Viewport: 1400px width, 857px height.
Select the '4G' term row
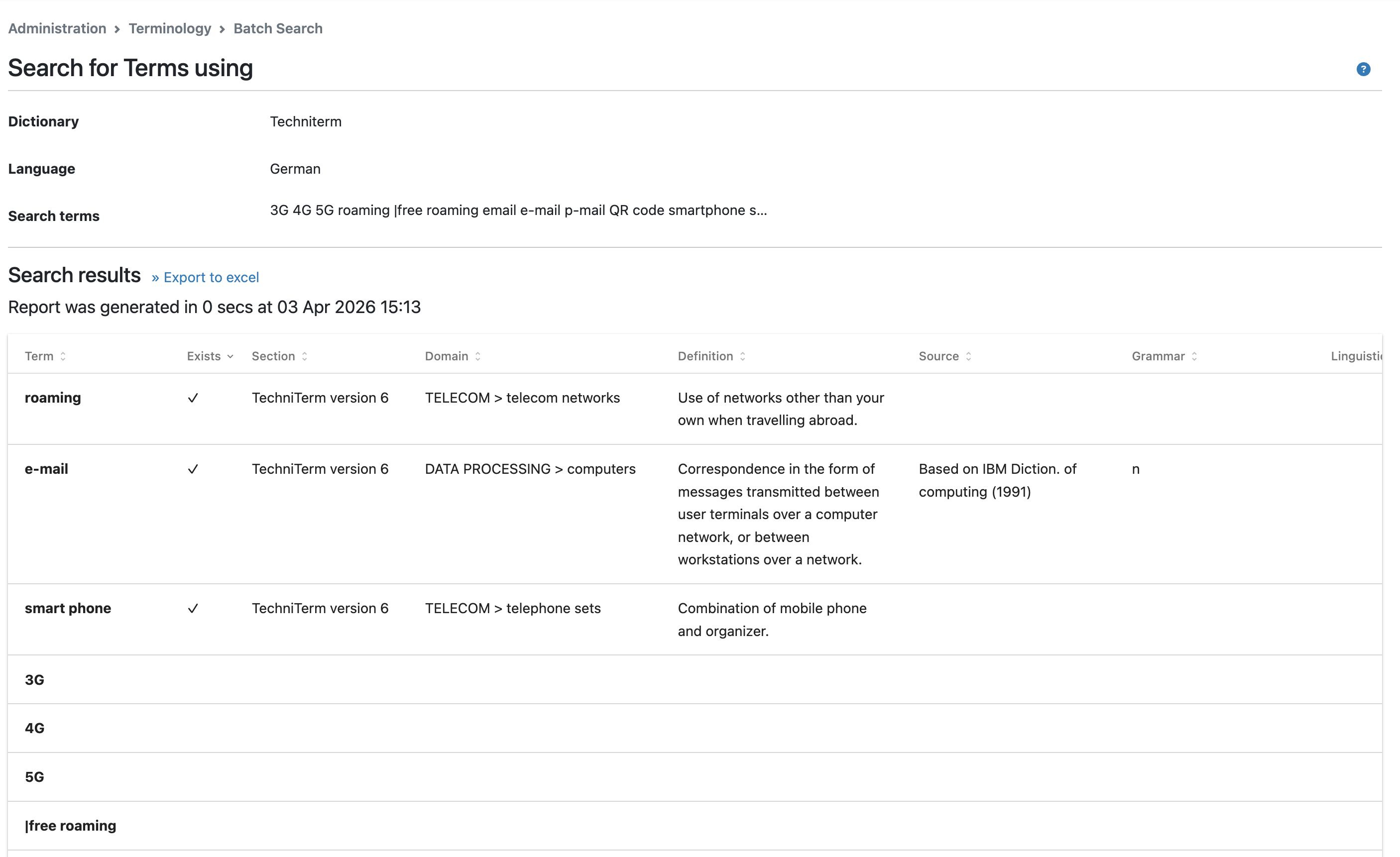(695, 728)
